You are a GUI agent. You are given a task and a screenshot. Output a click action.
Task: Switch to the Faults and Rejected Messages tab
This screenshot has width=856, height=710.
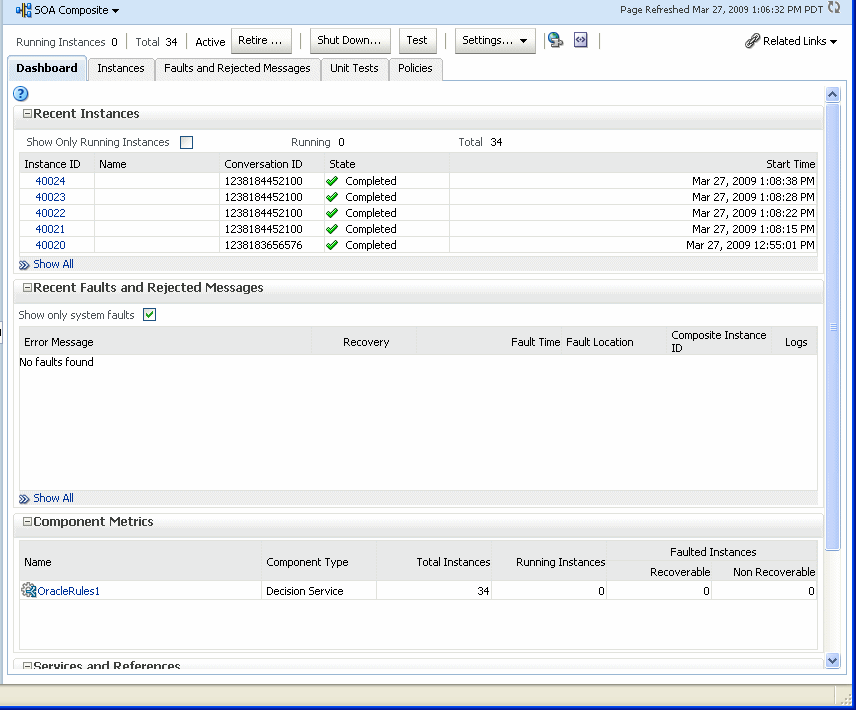point(237,68)
